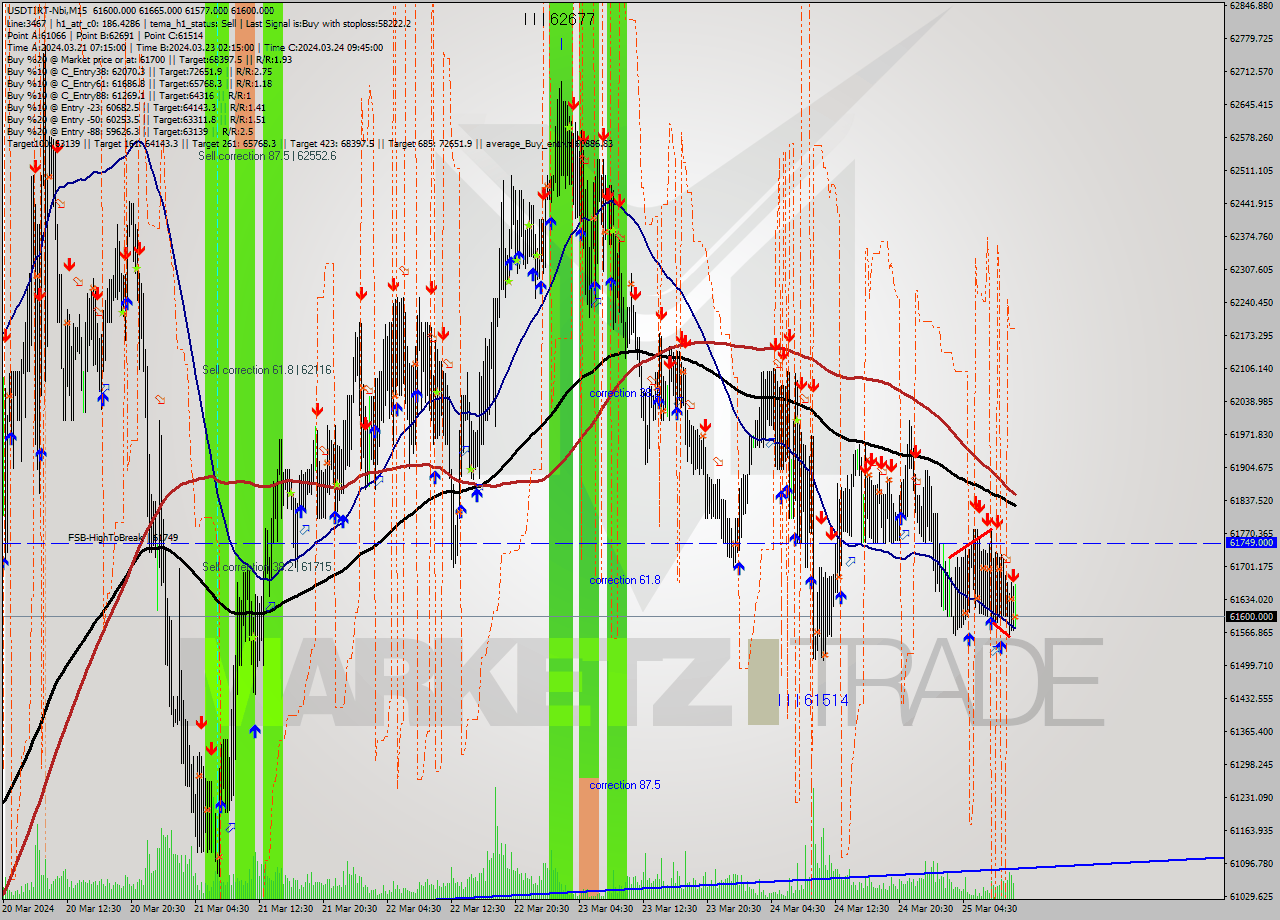The width and height of the screenshot is (1280, 920).
Task: Select 'Sell correction 61.8 | 62116' label
Action: (x=266, y=370)
